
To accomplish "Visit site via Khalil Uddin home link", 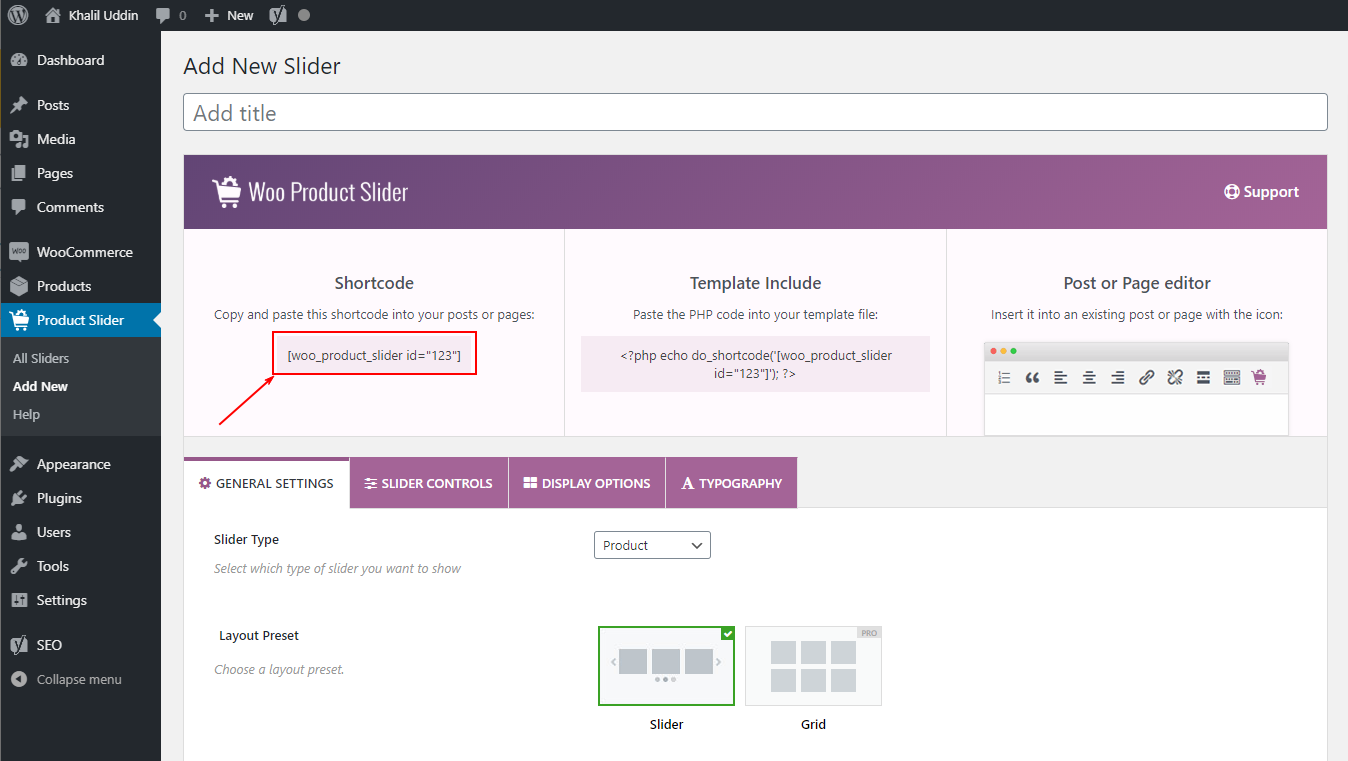I will coord(92,15).
